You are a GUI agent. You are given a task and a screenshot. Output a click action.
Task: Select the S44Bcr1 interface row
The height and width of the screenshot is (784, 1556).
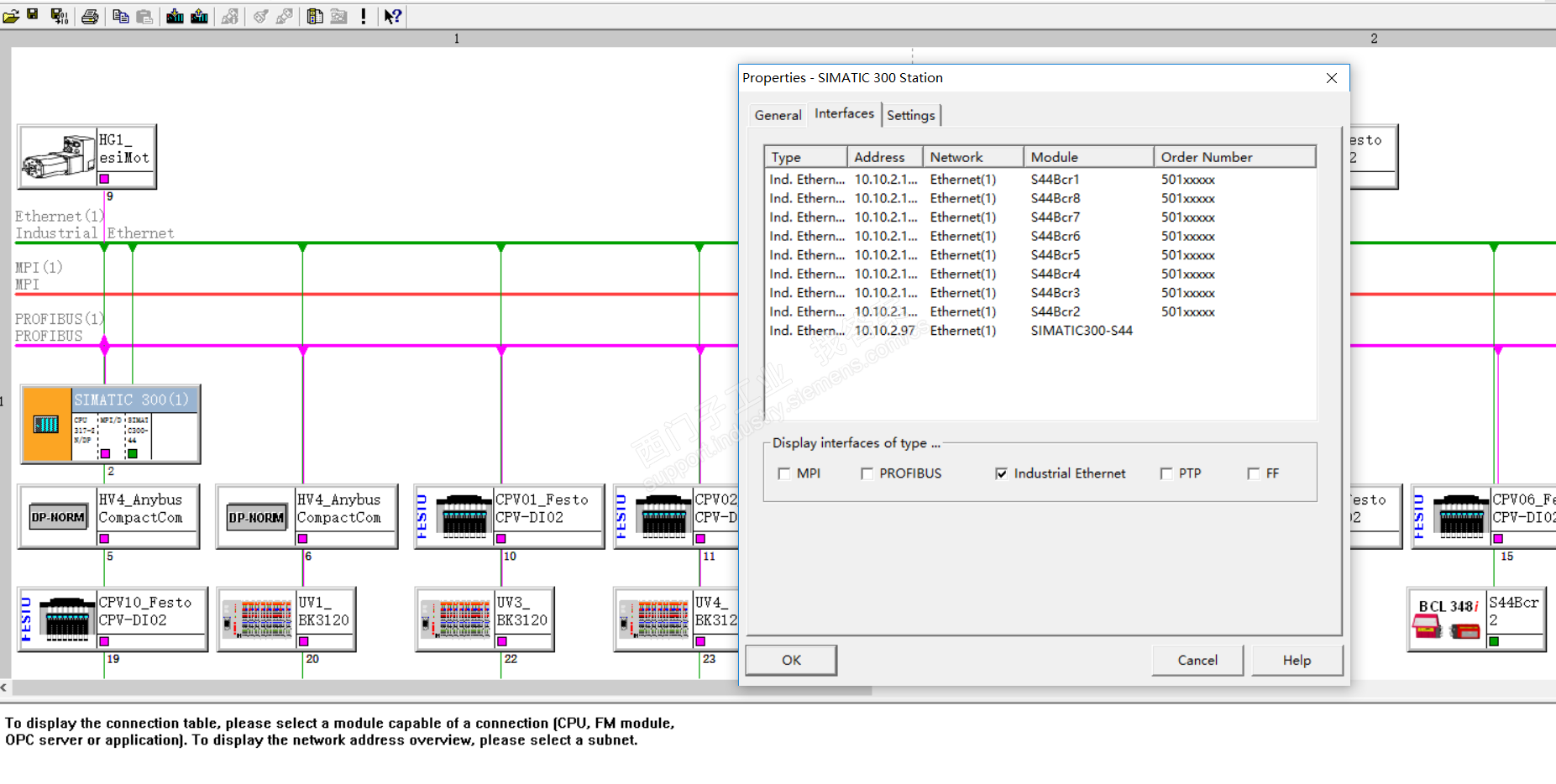(1040, 180)
